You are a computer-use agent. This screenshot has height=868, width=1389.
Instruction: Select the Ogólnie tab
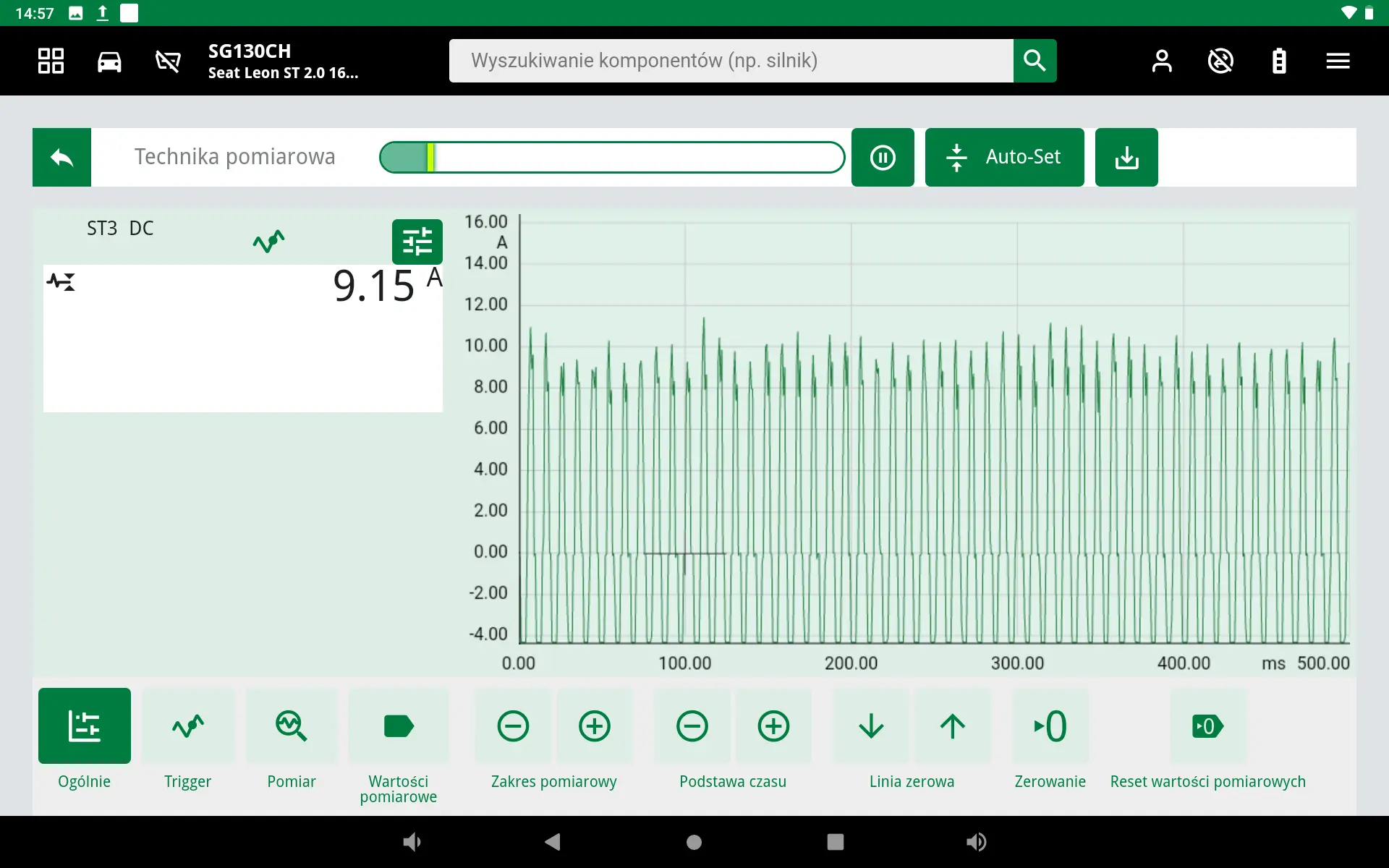(x=85, y=726)
